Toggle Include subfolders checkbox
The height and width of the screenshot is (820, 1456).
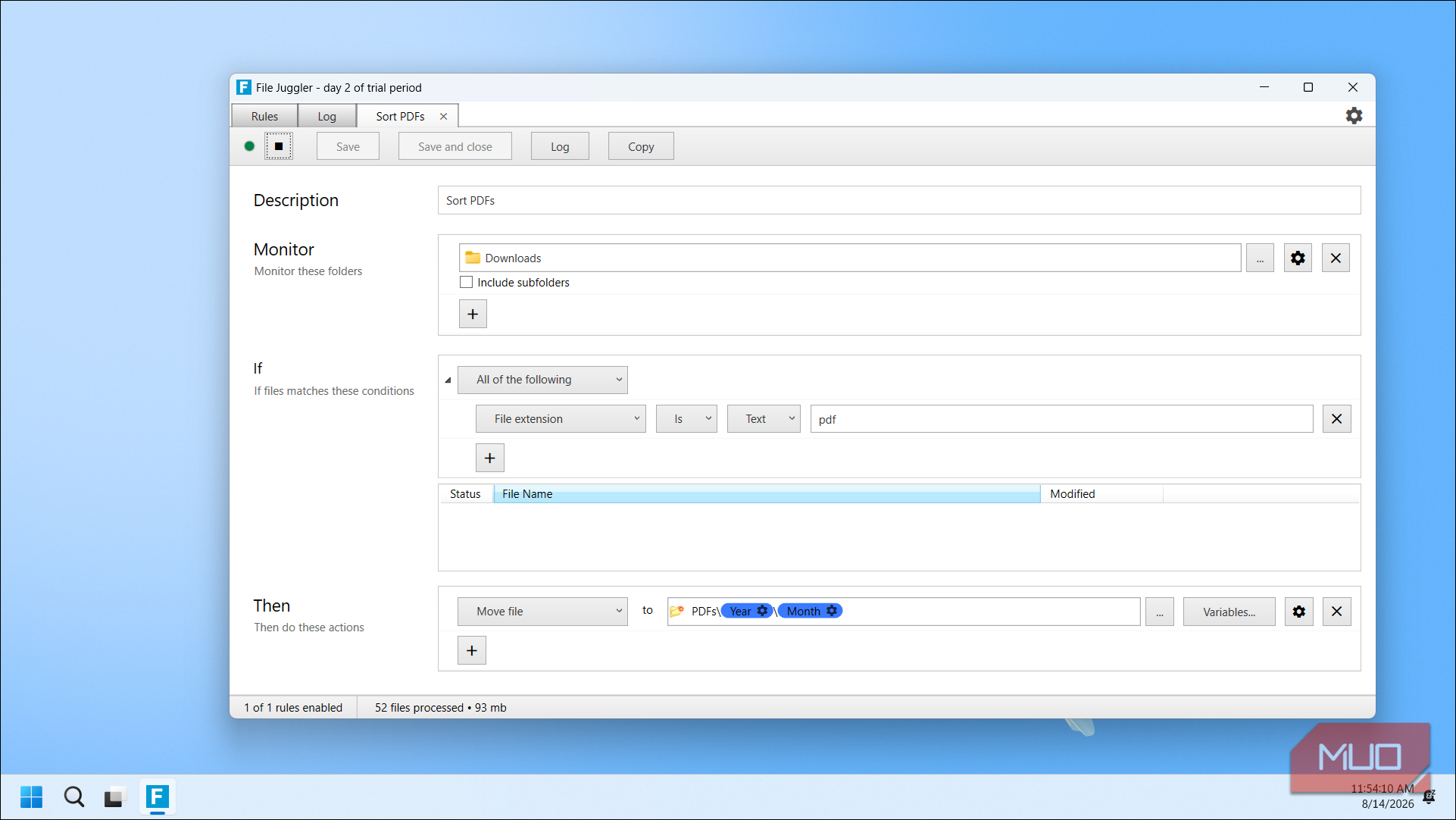[x=466, y=282]
